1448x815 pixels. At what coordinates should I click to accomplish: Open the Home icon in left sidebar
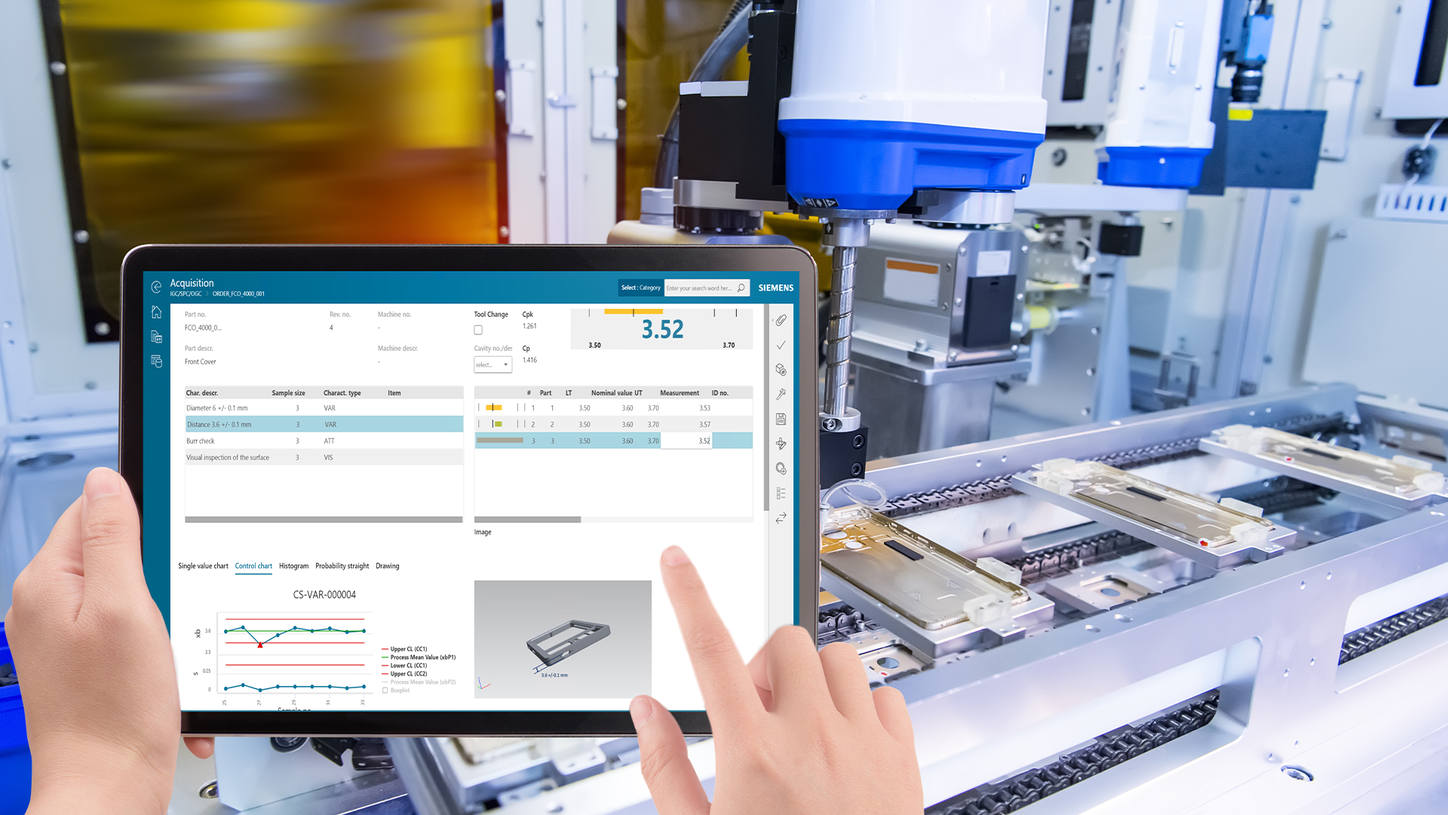coord(157,312)
